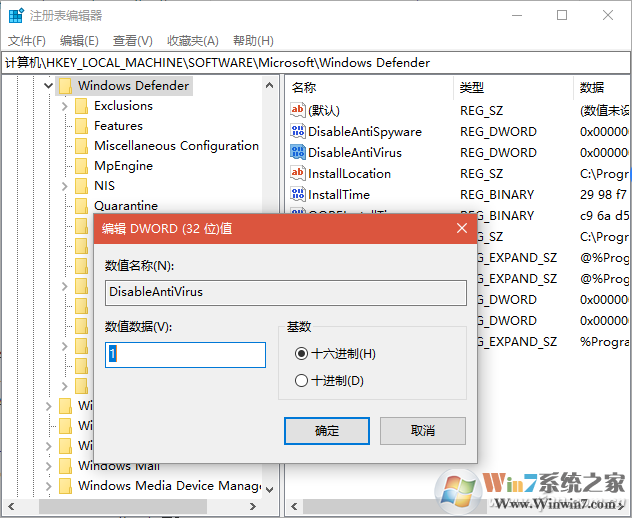Click the (默认) default string value icon
Viewport: 632px width, 518px height.
[x=297, y=110]
